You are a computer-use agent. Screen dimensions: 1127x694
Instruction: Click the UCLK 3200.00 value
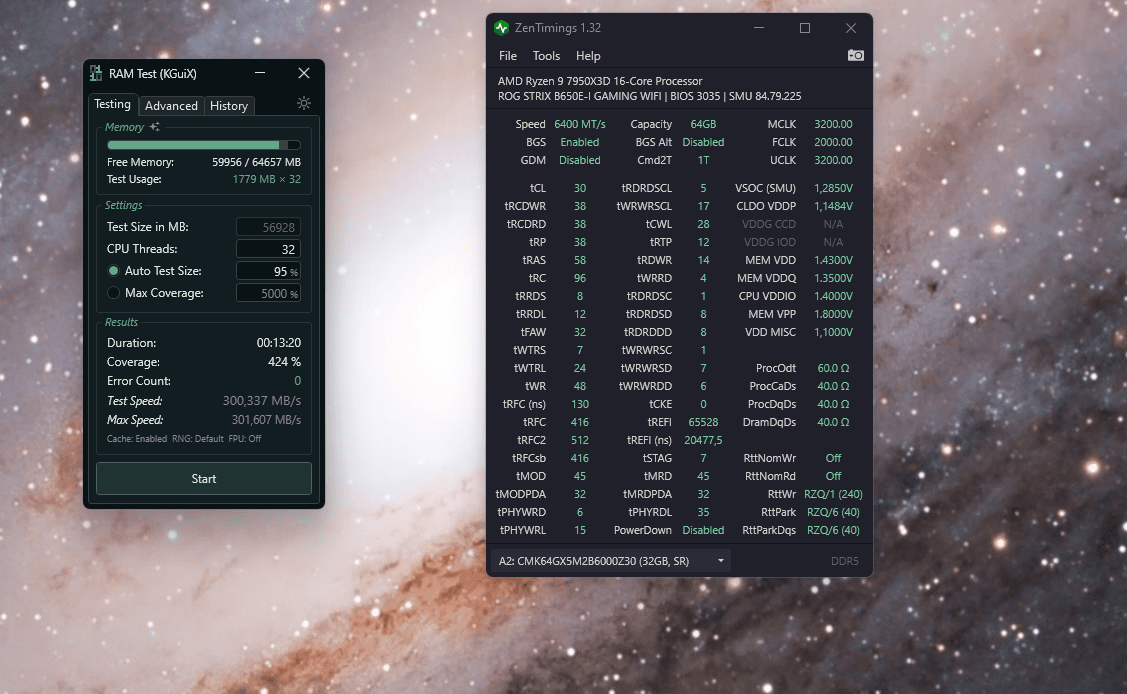tap(833, 160)
